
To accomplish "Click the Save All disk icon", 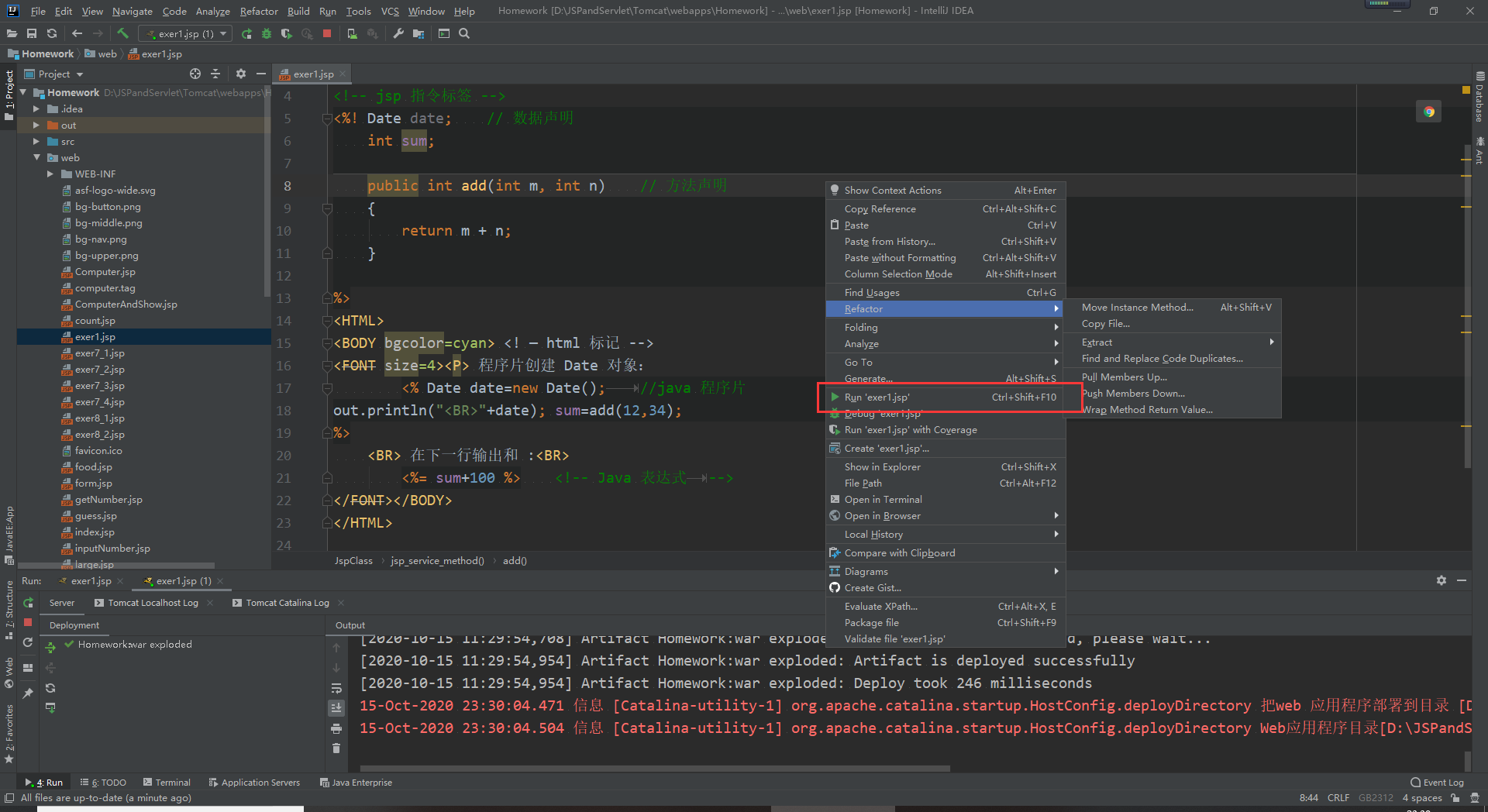I will click(x=32, y=33).
